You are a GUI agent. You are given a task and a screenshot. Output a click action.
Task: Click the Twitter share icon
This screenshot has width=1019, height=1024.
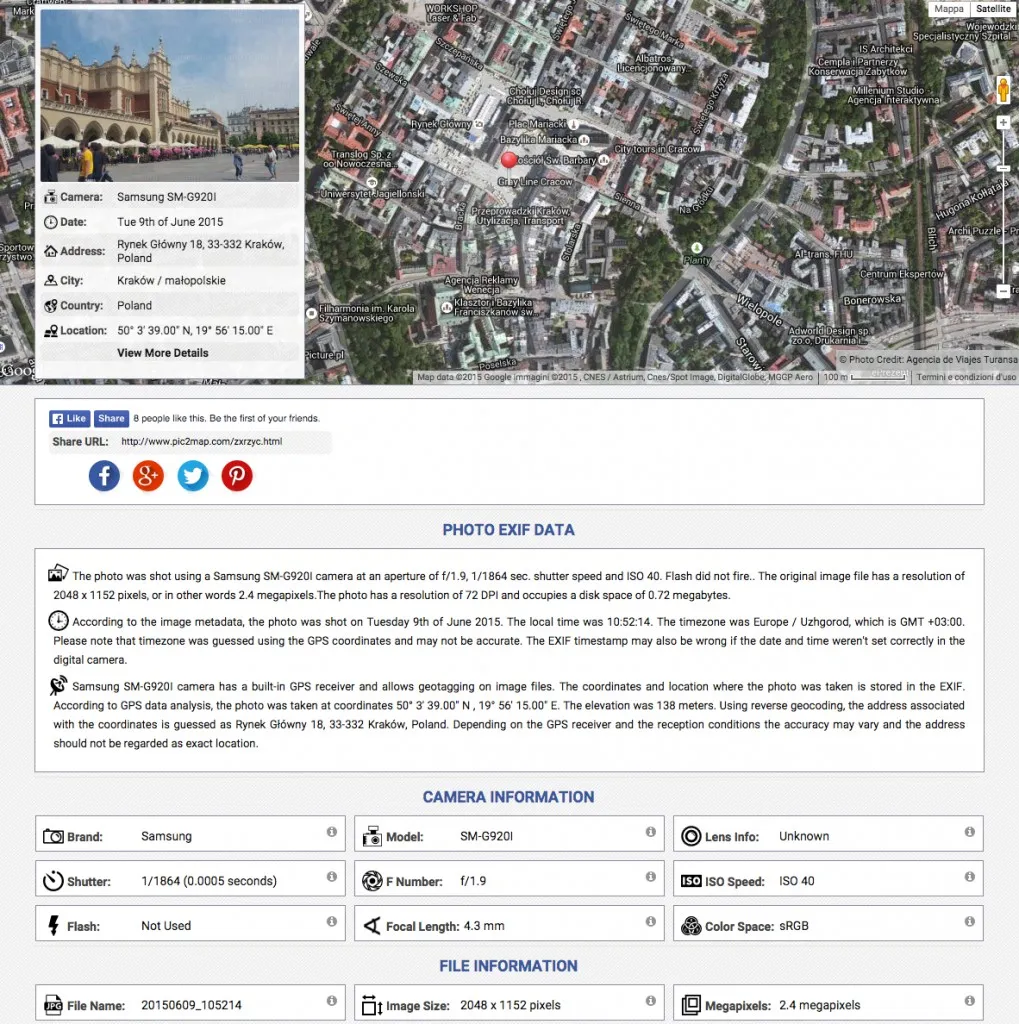click(192, 476)
